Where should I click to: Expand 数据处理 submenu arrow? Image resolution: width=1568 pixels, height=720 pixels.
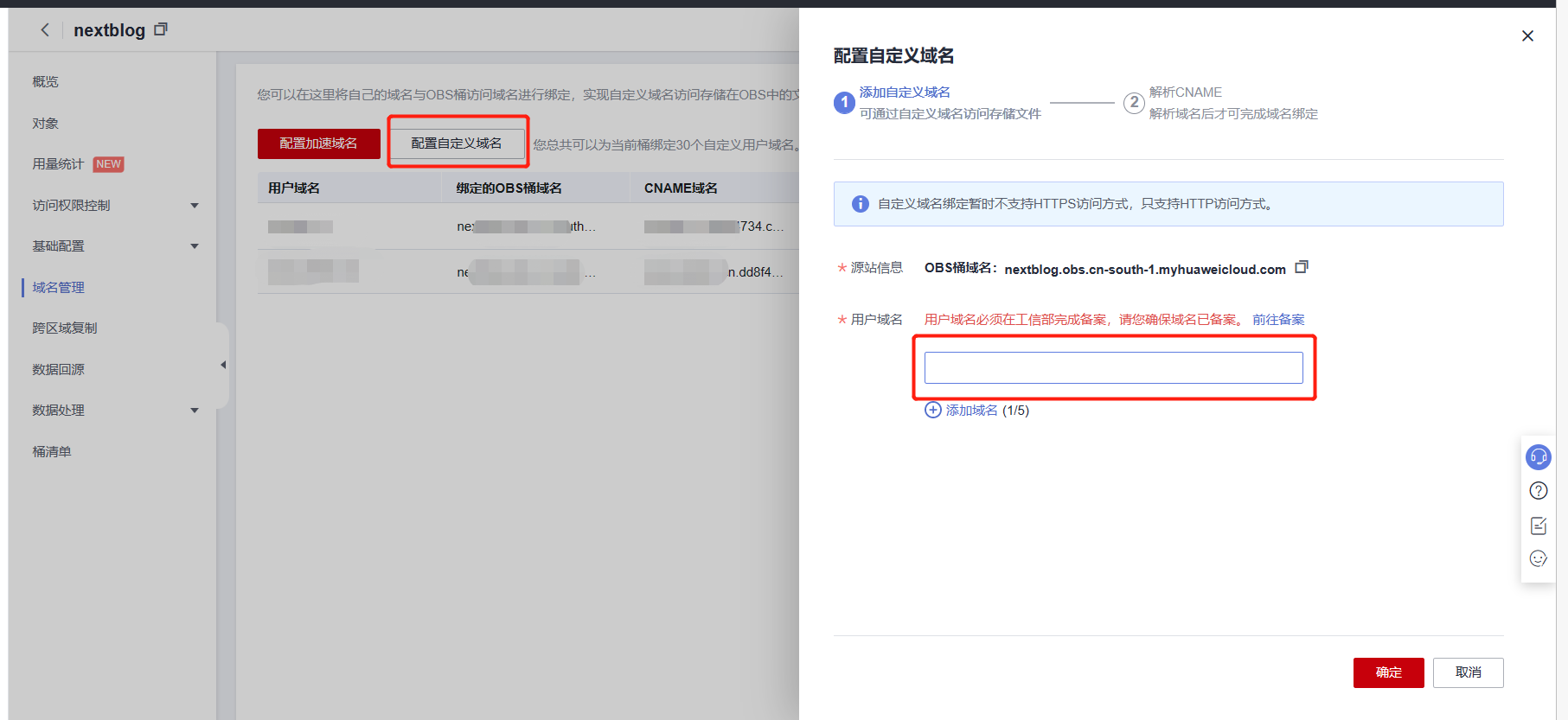(x=195, y=411)
